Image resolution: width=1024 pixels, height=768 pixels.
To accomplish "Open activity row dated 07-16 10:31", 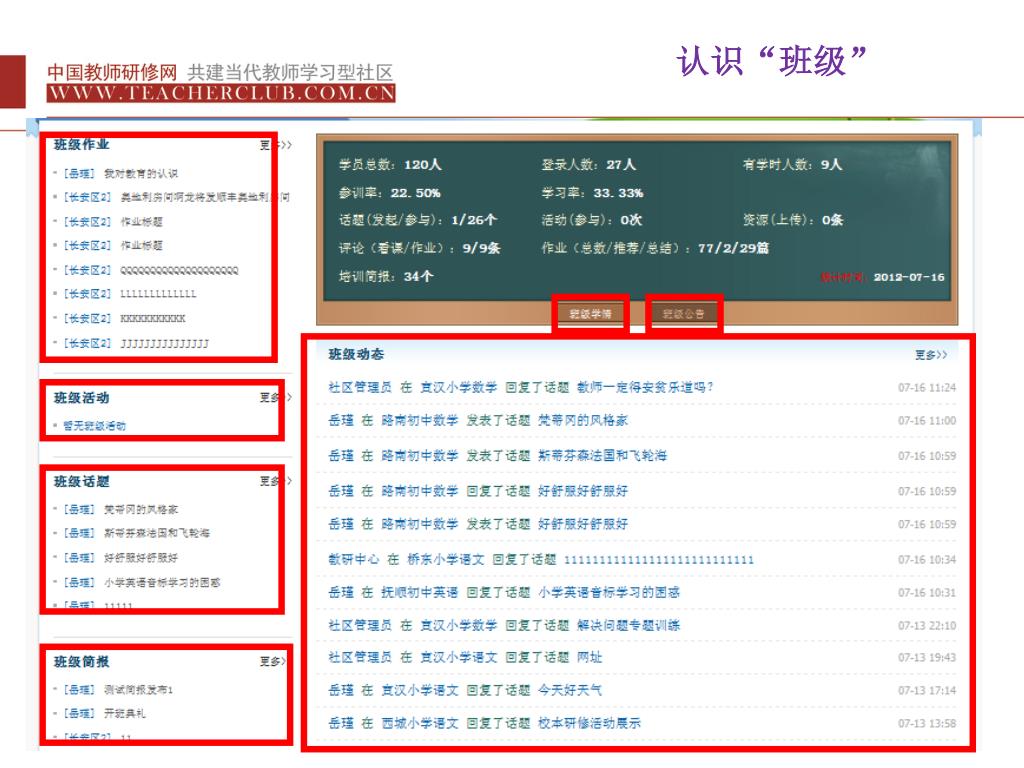I will [641, 592].
